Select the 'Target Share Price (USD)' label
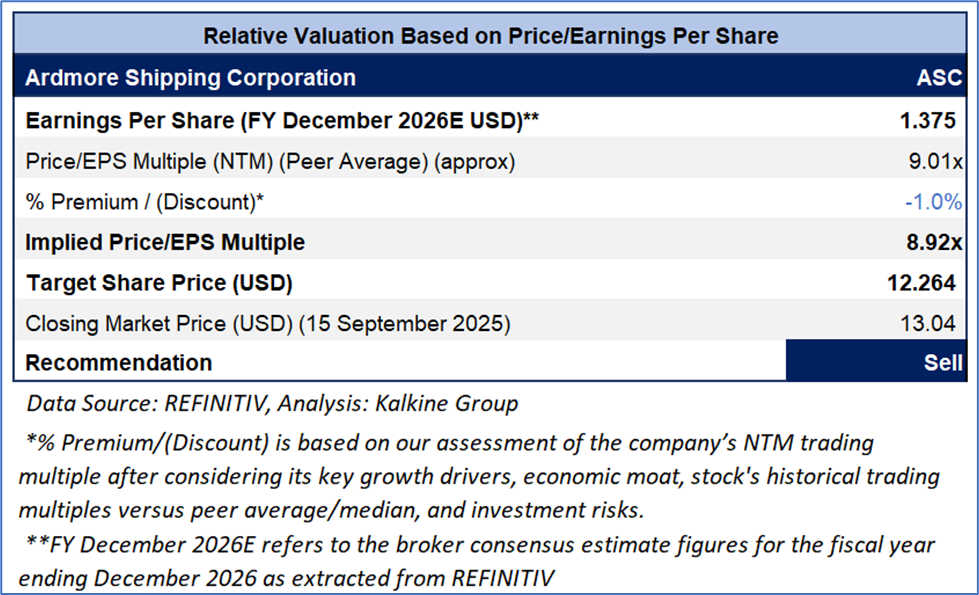Image resolution: width=979 pixels, height=595 pixels. click(x=158, y=283)
